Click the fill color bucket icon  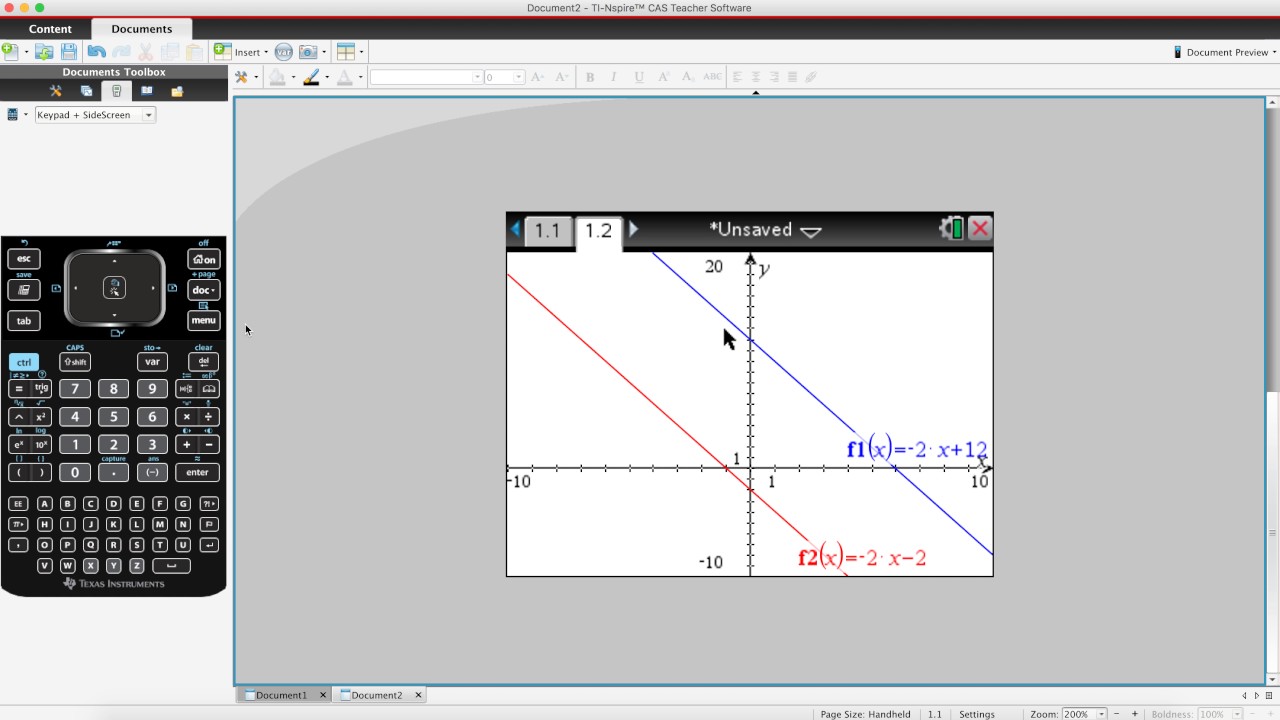point(278,77)
